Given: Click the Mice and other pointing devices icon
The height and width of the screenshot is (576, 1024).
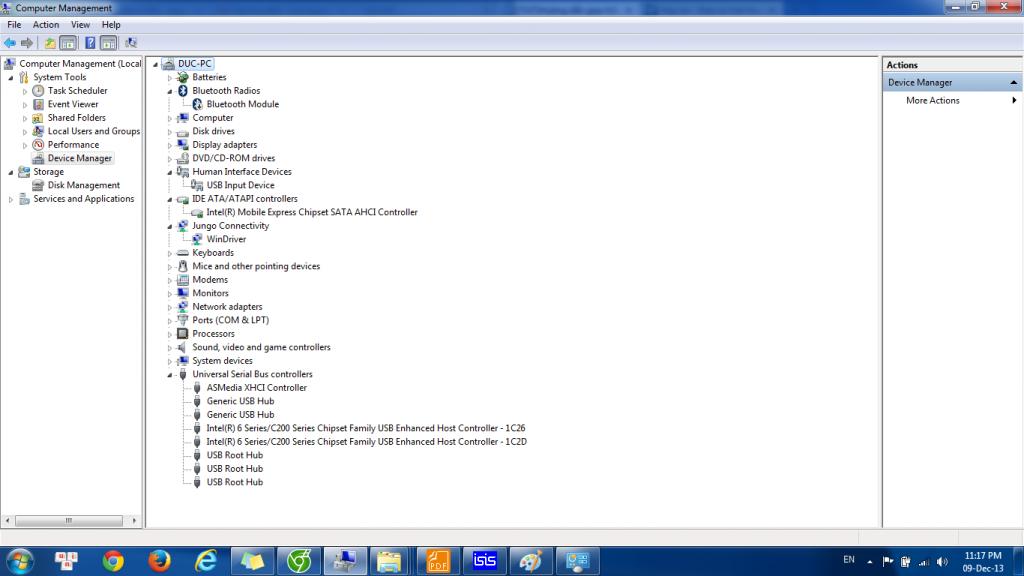Looking at the screenshot, I should pos(183,266).
